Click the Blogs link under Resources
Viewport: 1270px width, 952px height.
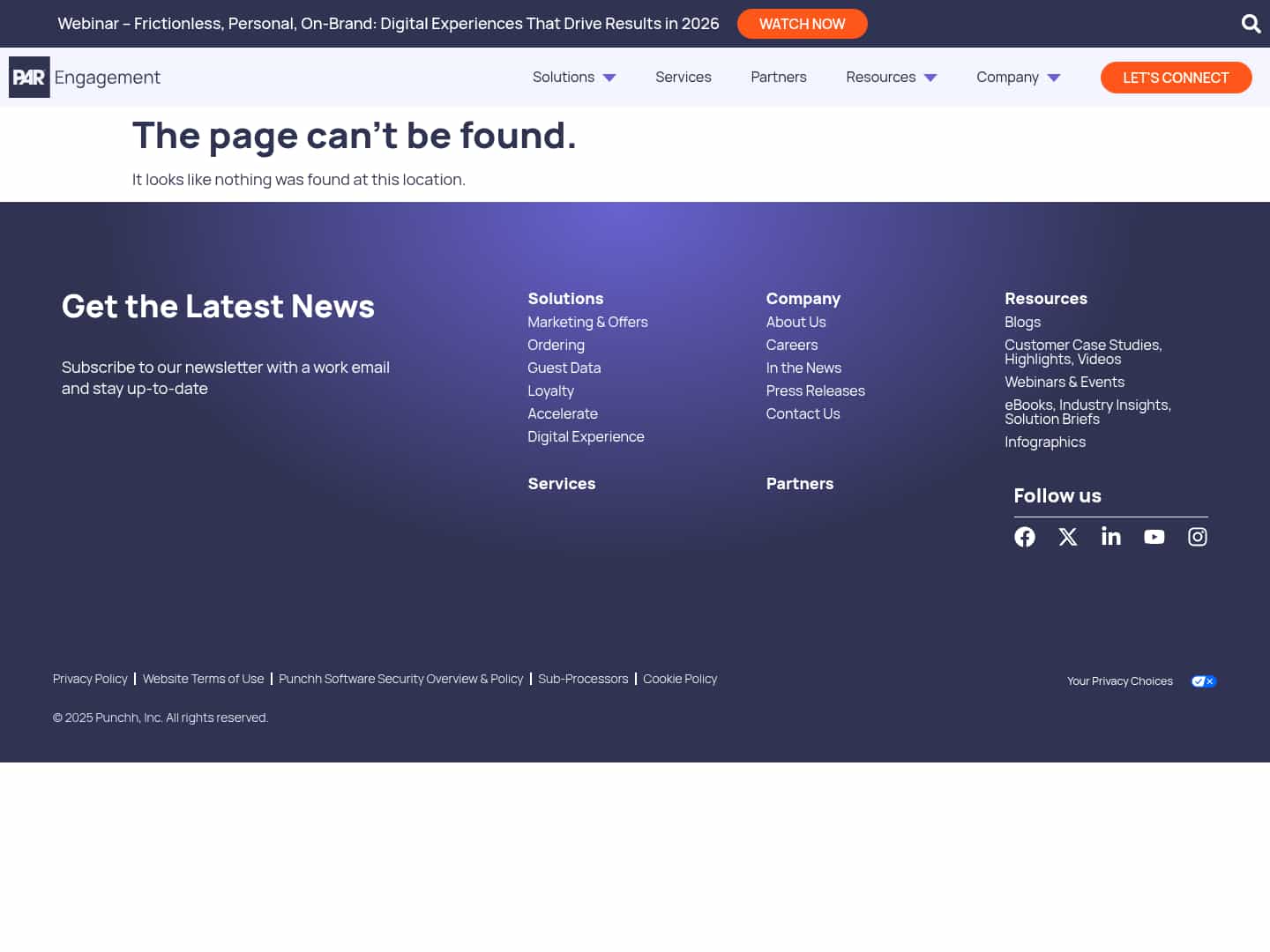1022,322
